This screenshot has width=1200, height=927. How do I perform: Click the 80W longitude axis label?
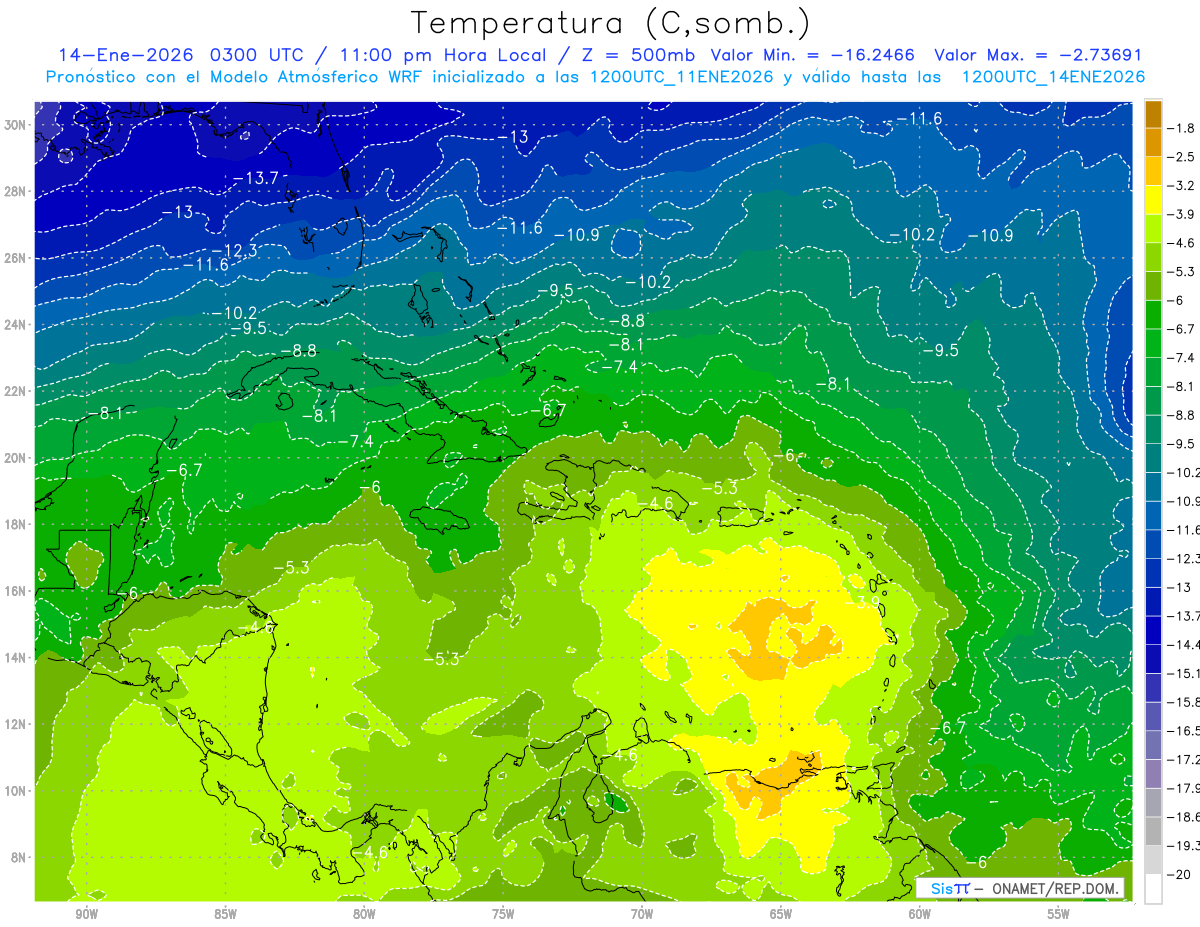(x=364, y=914)
